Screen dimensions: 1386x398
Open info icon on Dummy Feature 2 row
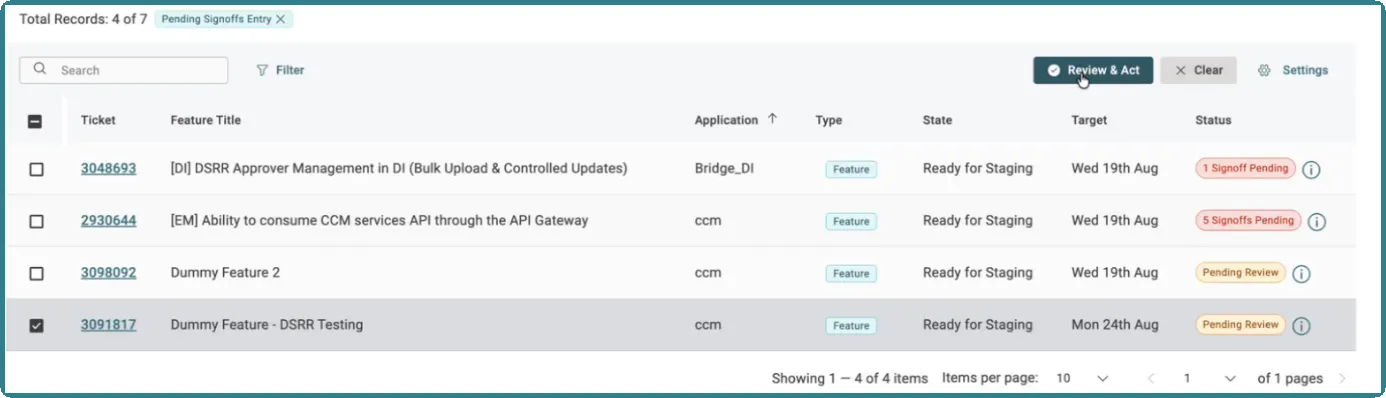pos(1301,273)
